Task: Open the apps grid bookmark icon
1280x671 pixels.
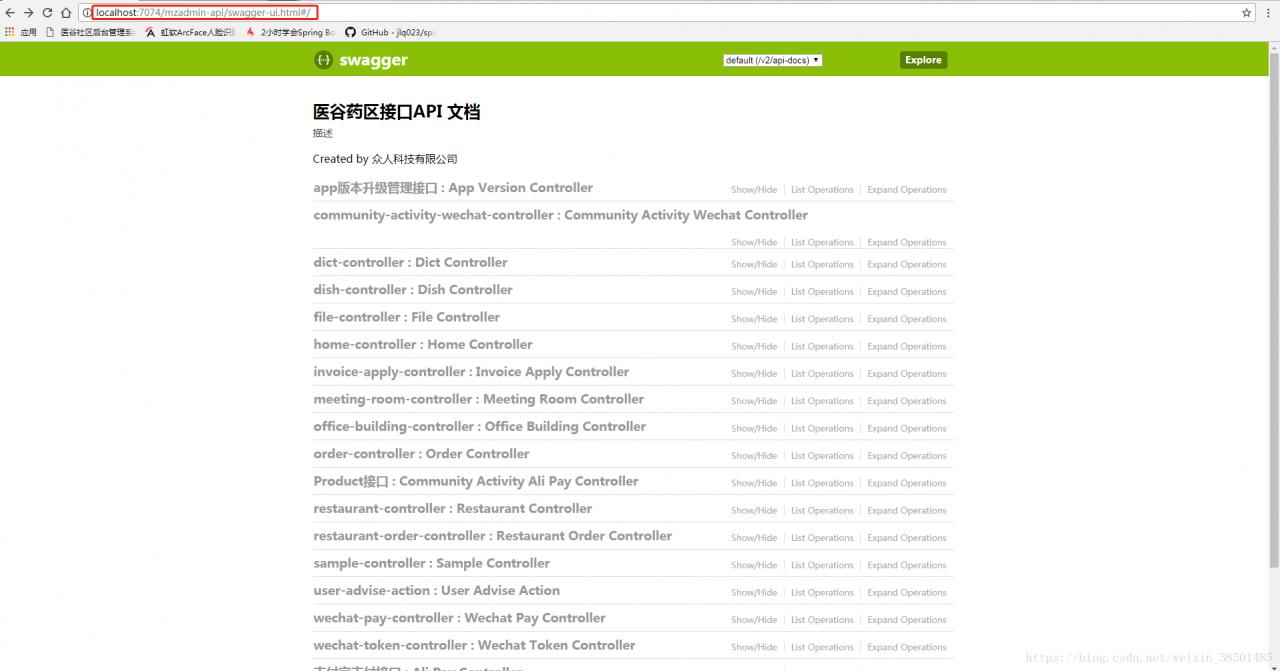Action: coord(10,32)
